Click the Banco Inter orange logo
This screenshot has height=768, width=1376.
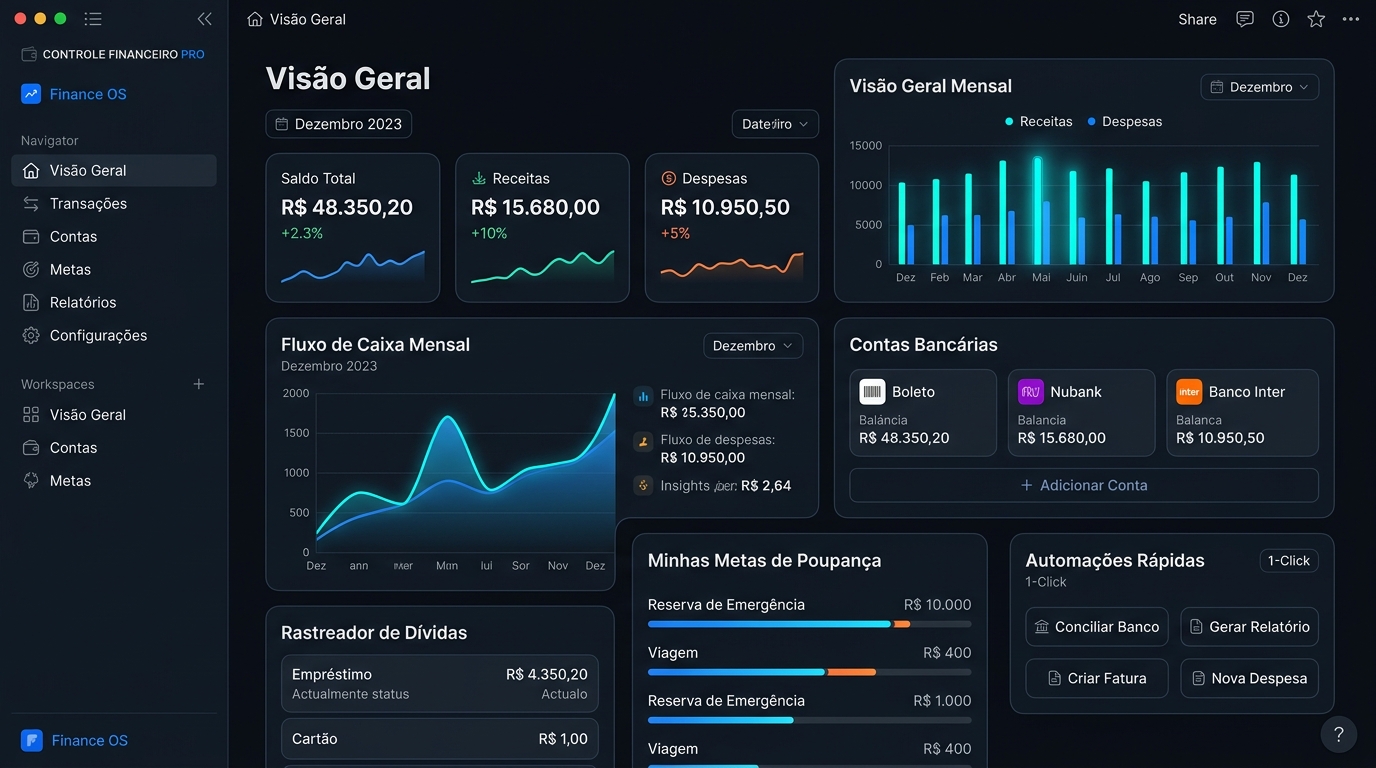pos(1189,392)
